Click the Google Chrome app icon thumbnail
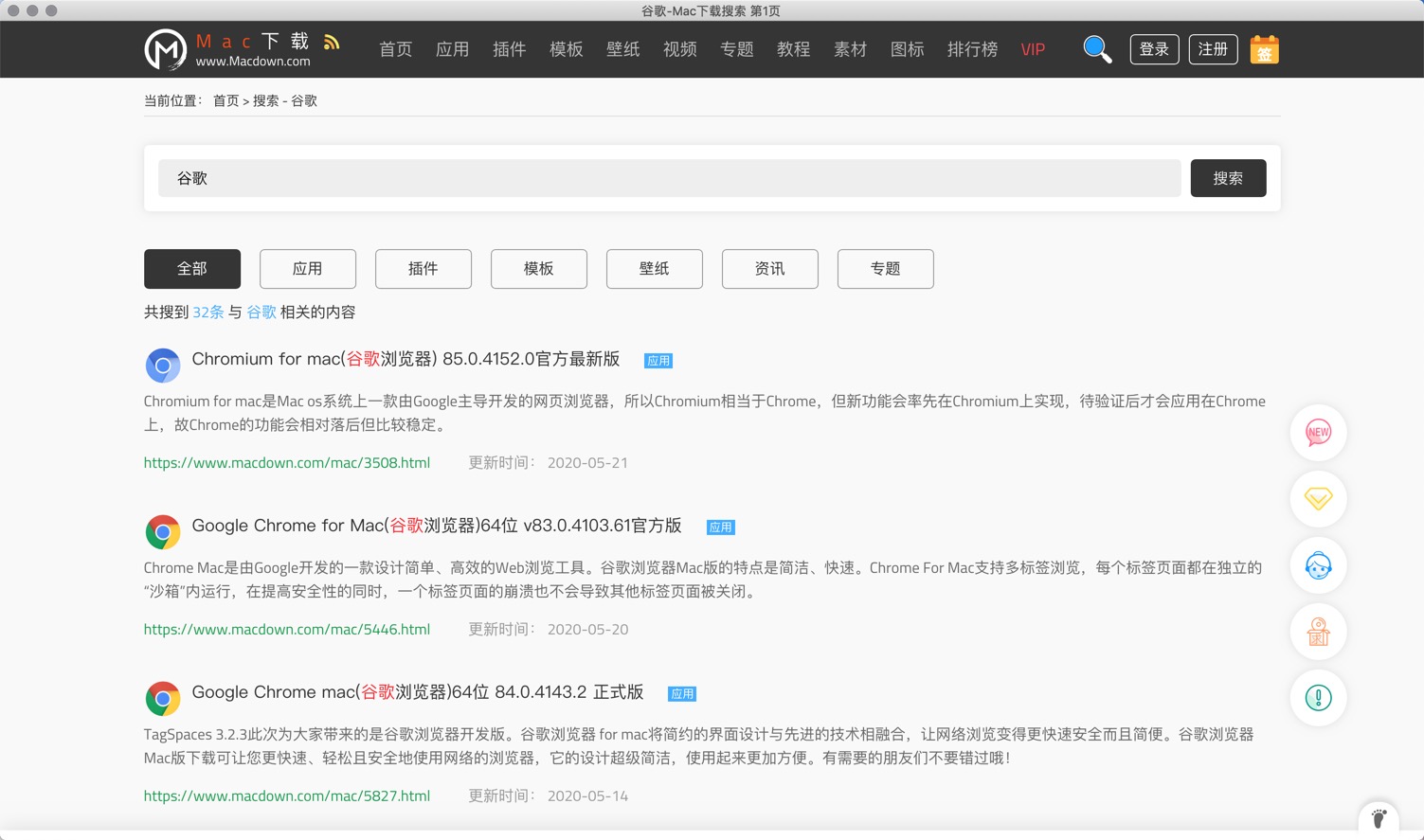Image resolution: width=1424 pixels, height=840 pixels. pyautogui.click(x=162, y=531)
